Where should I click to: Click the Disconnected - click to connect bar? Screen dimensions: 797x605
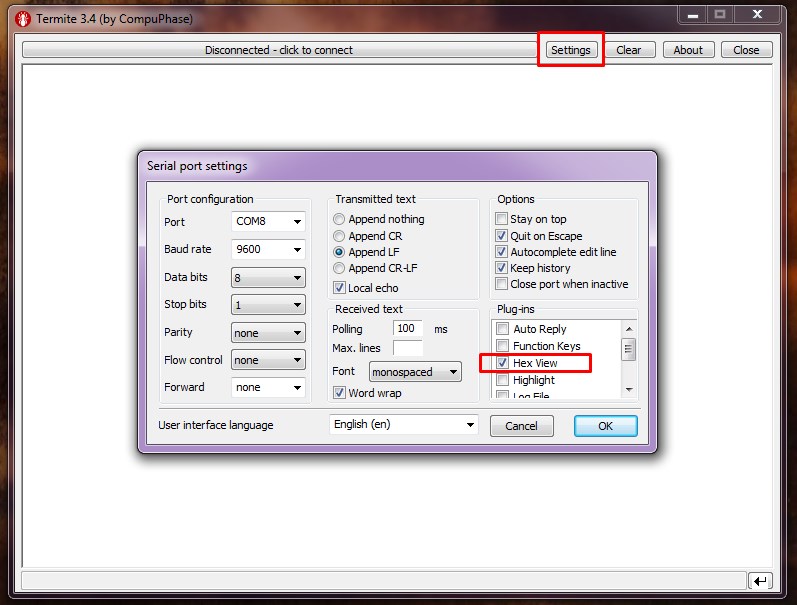[x=278, y=50]
